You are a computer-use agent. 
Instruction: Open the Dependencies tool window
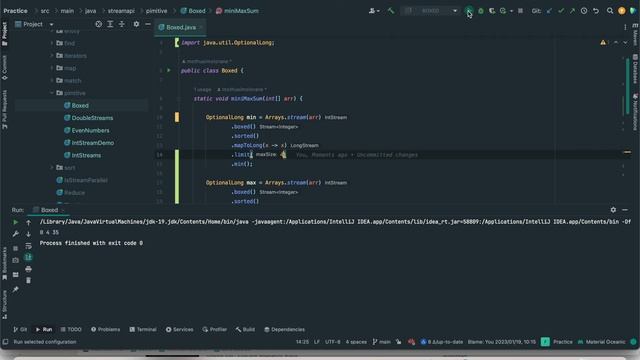(x=284, y=330)
